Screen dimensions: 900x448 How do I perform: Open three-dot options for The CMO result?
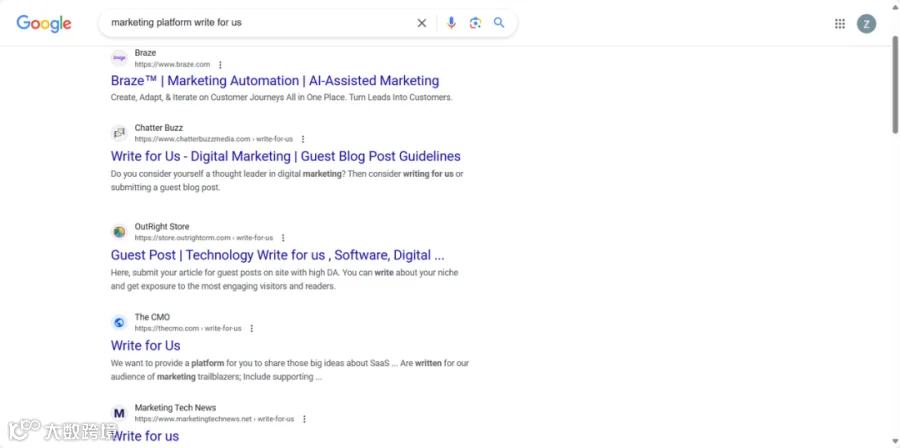click(251, 329)
